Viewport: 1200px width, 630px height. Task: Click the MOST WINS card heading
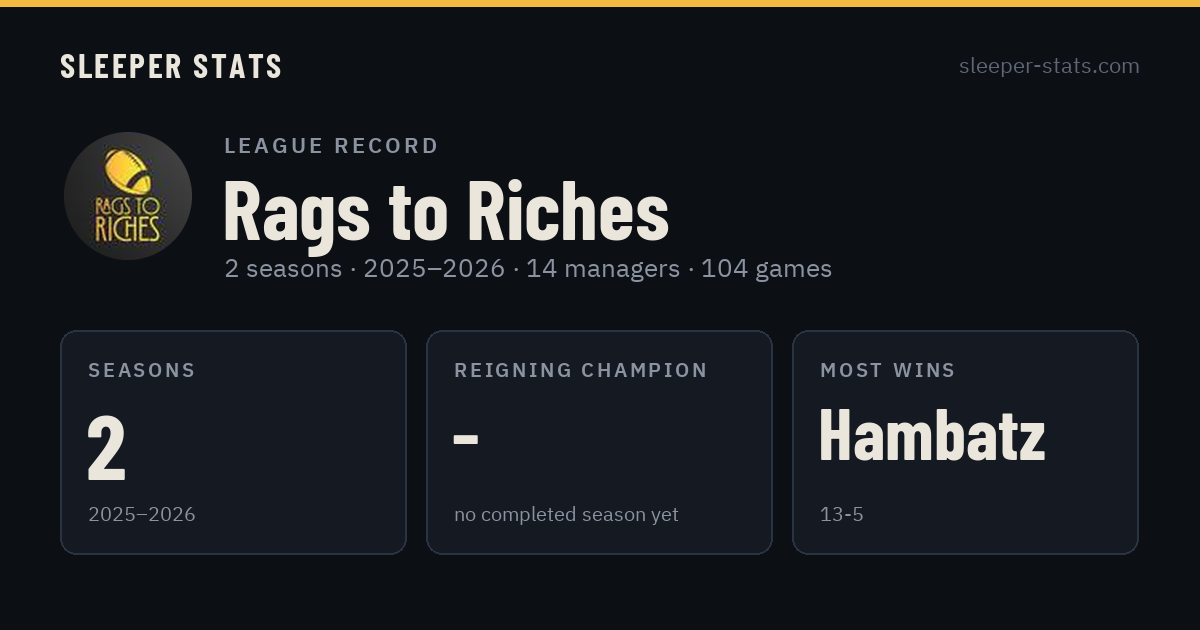888,370
